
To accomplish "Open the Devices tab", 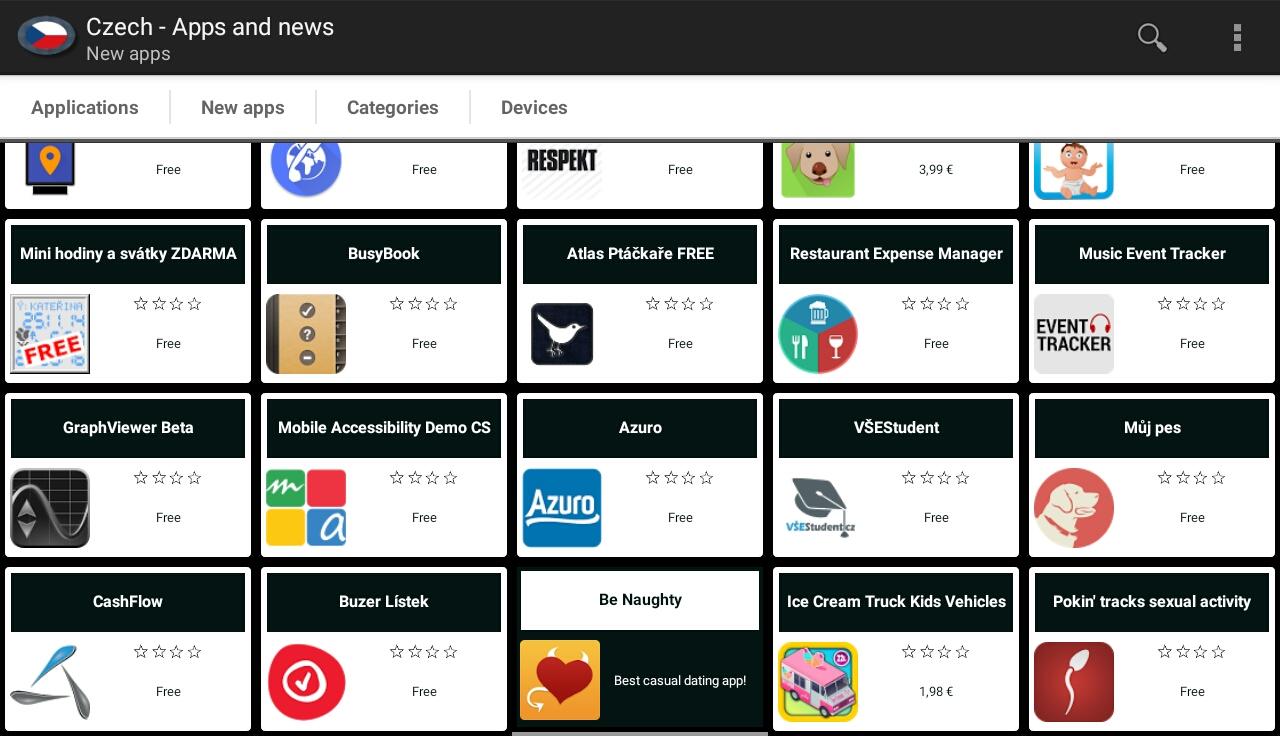I will tap(534, 107).
